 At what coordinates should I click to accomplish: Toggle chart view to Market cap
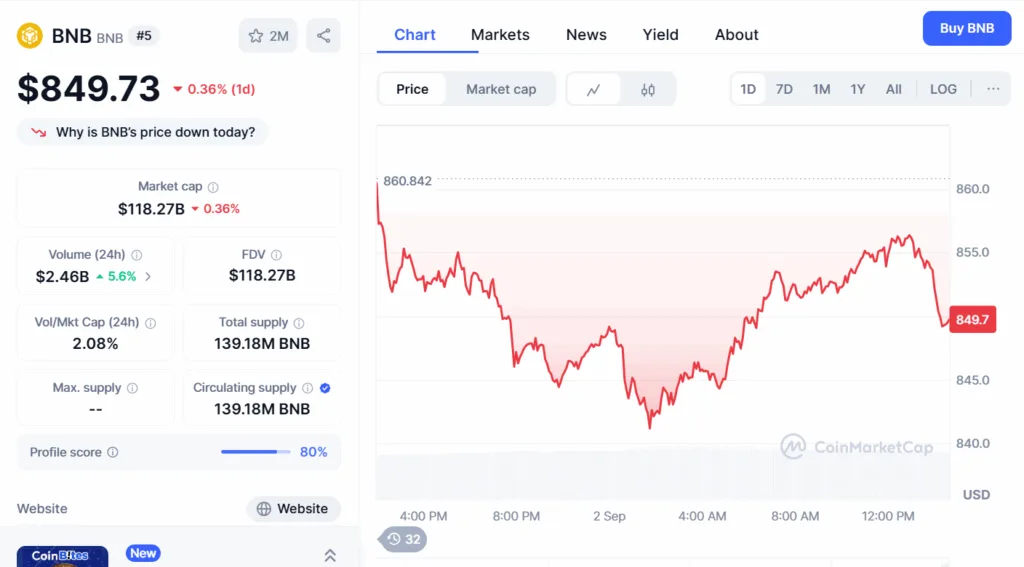(x=501, y=89)
